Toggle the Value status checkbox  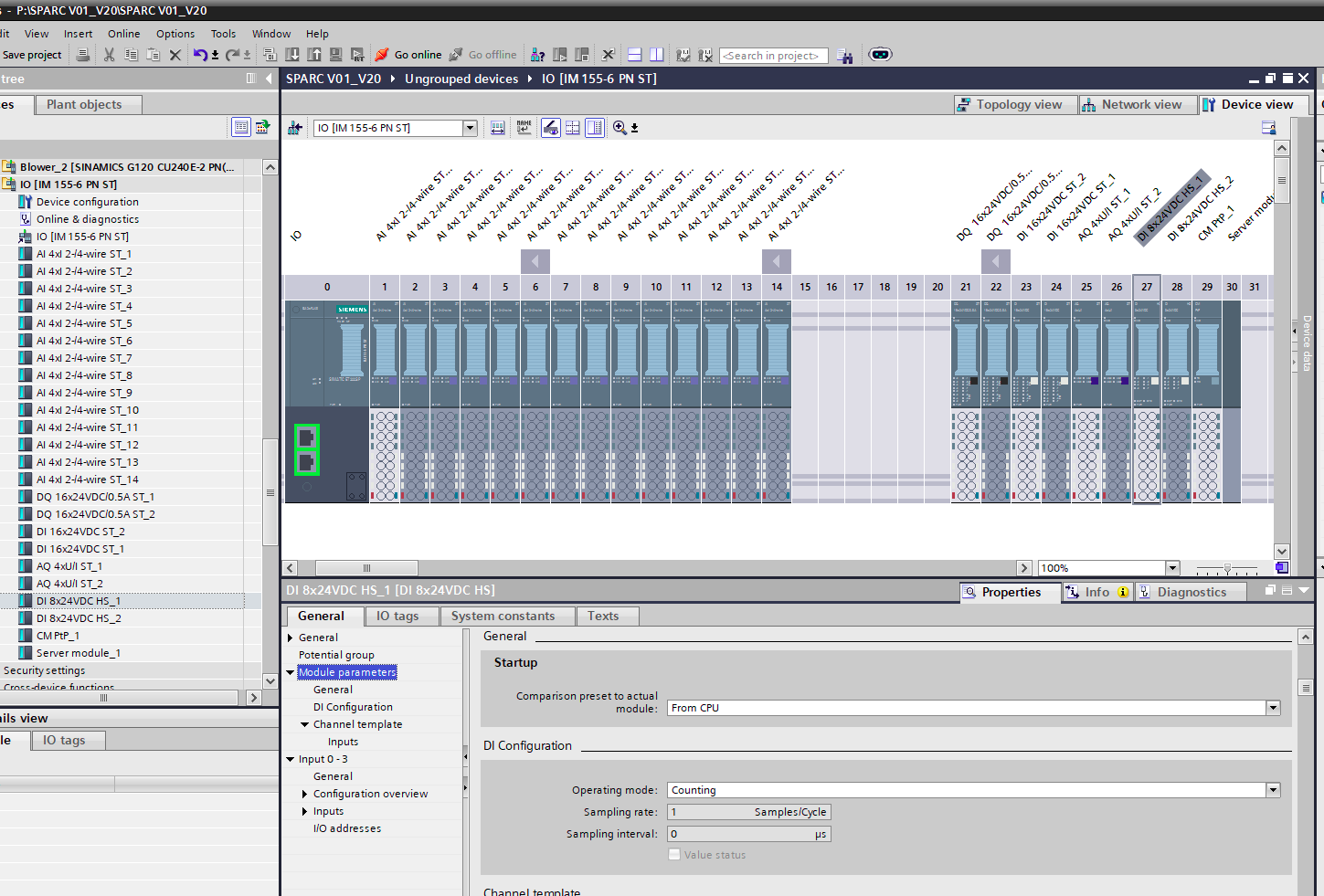click(674, 855)
